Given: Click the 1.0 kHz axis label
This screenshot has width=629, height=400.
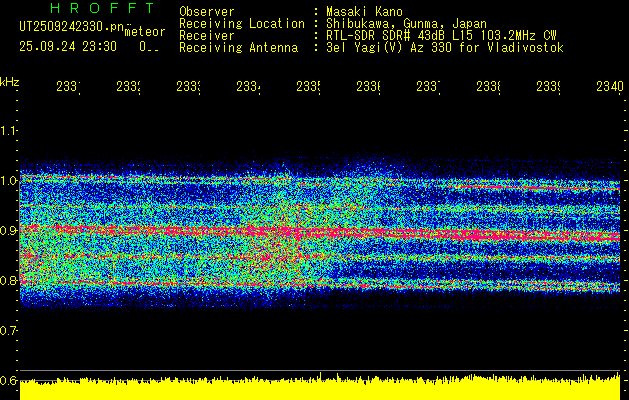Looking at the screenshot, I should [8, 181].
